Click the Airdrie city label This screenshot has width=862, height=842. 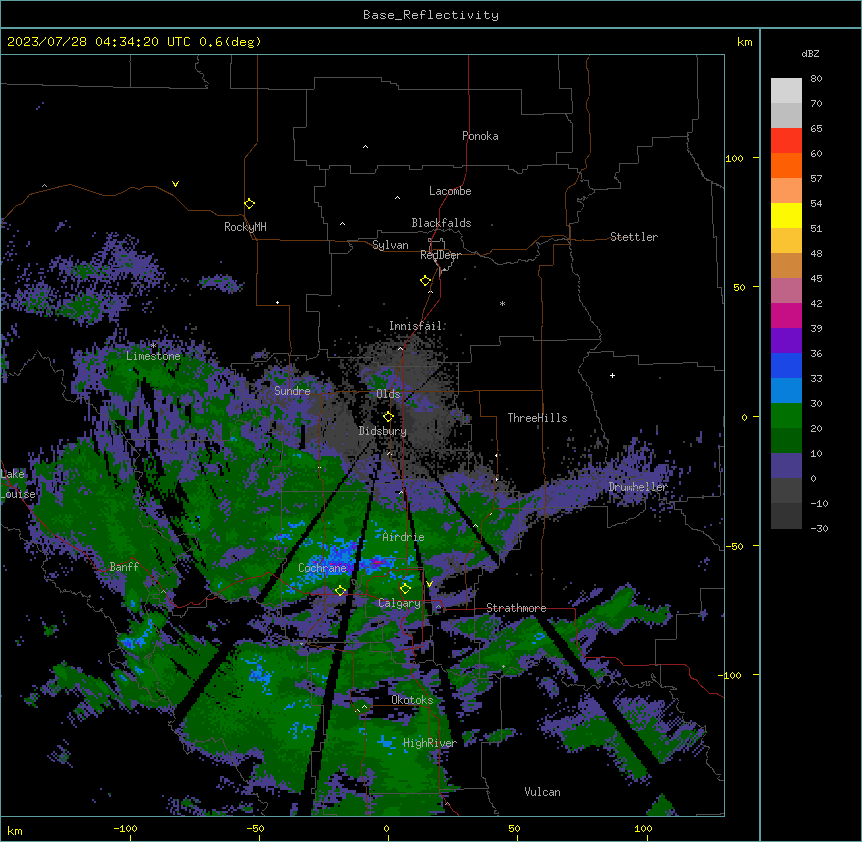(403, 537)
